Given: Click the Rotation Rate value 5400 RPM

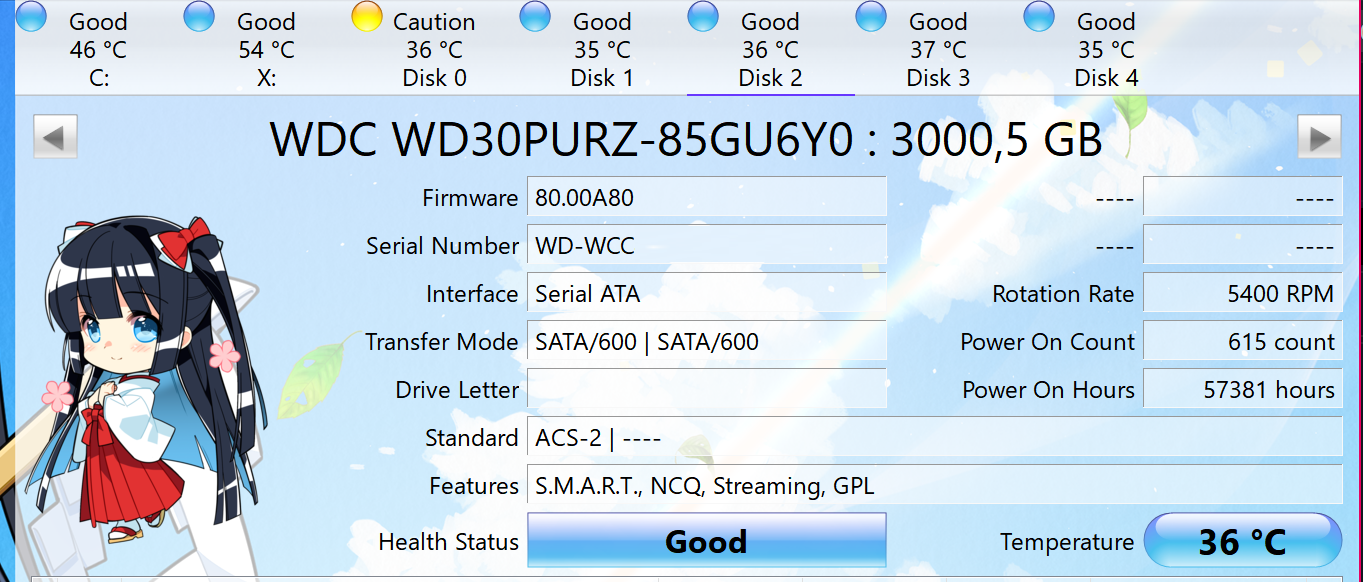Looking at the screenshot, I should coord(1243,293).
